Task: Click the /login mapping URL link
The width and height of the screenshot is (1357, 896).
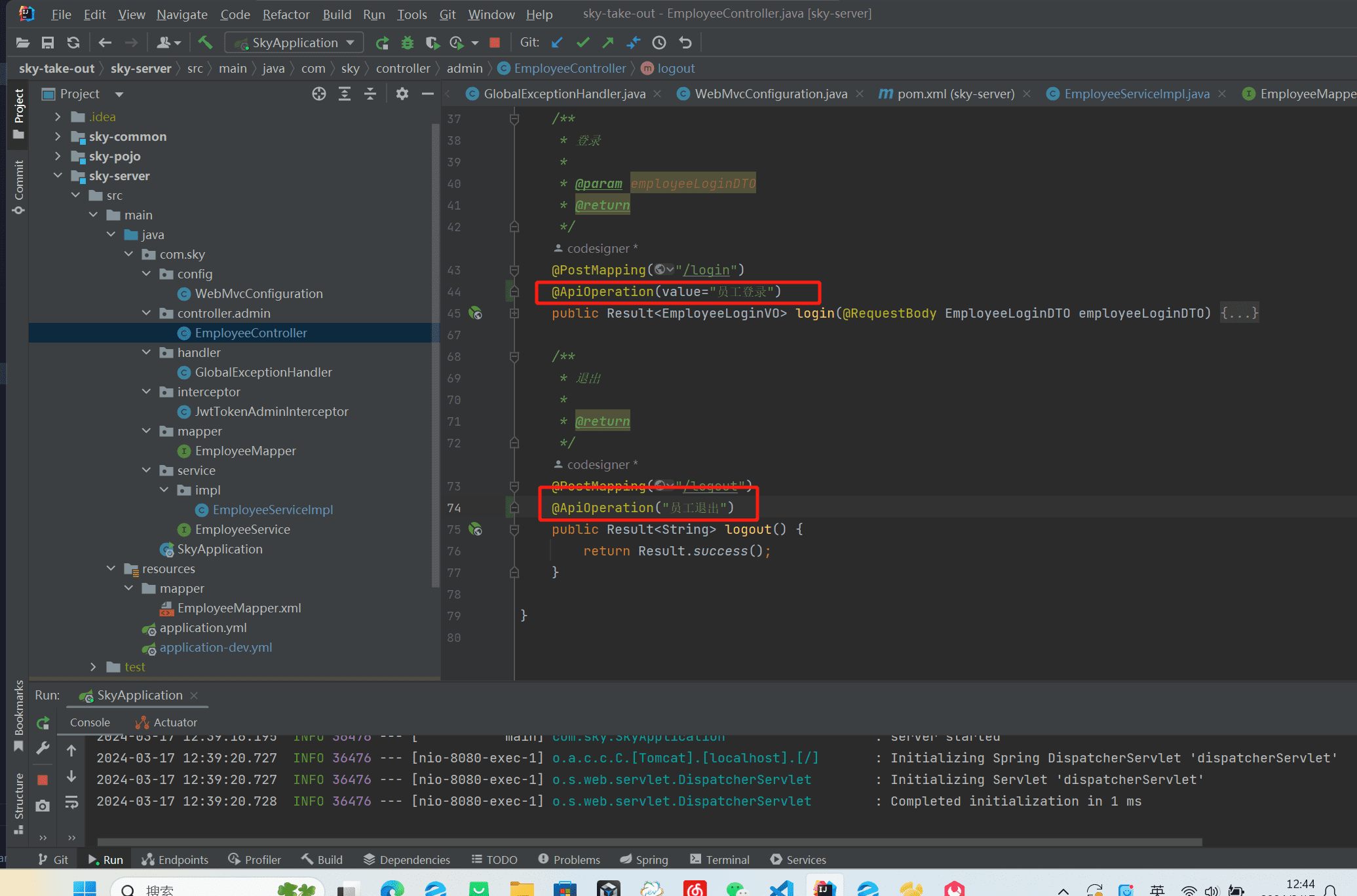Action: pos(706,271)
